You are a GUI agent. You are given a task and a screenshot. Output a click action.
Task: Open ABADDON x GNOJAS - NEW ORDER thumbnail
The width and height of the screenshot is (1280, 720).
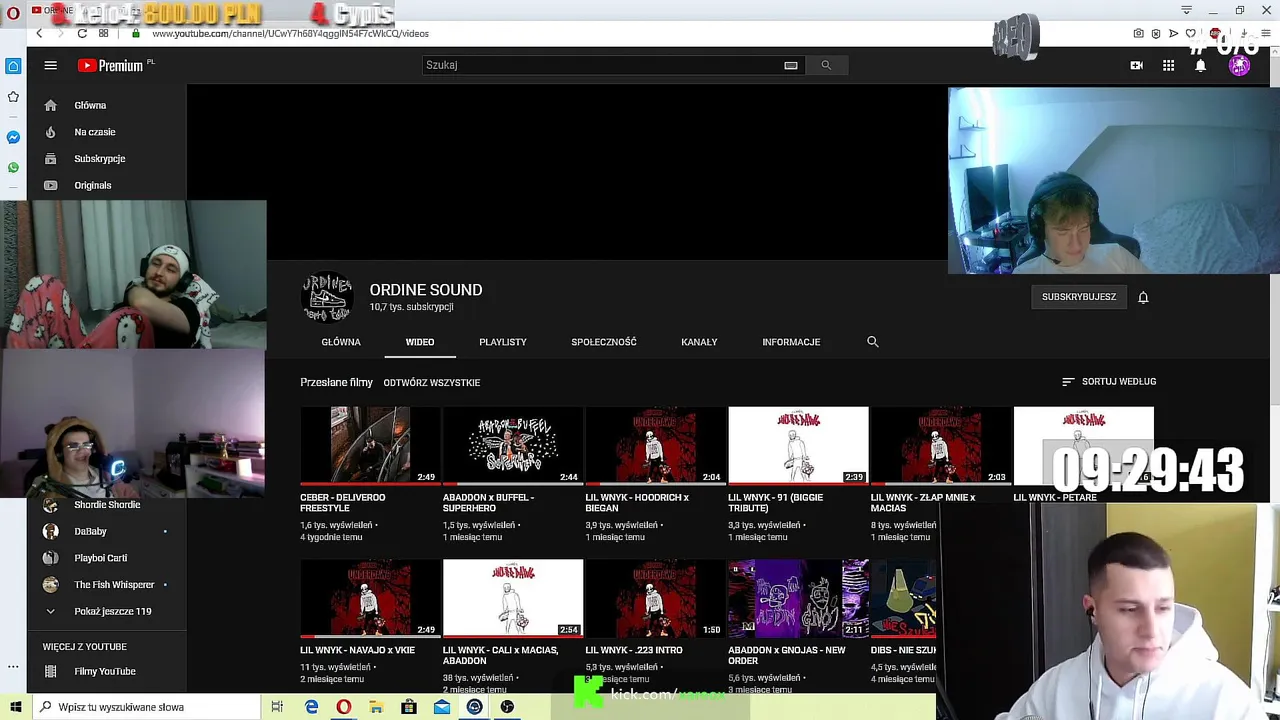tap(798, 598)
